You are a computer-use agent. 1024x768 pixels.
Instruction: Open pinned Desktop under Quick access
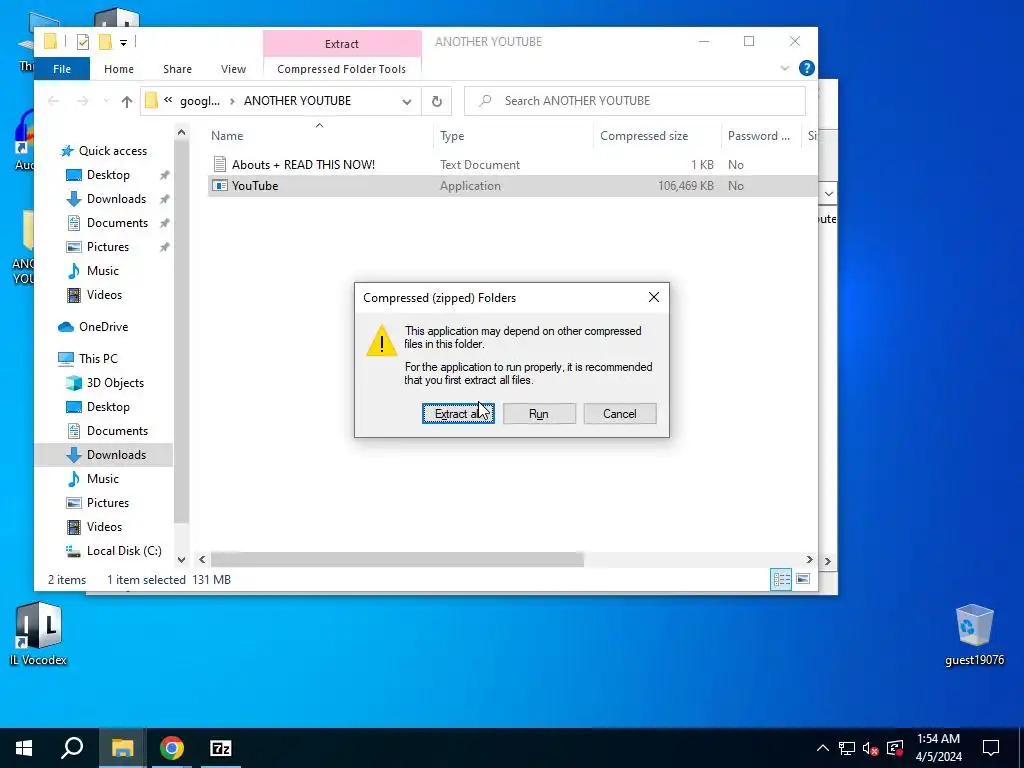[x=108, y=175]
